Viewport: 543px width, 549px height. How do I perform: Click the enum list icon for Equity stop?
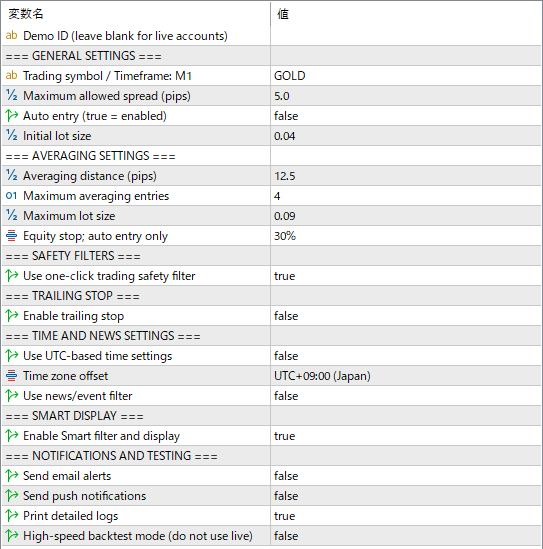click(12, 235)
